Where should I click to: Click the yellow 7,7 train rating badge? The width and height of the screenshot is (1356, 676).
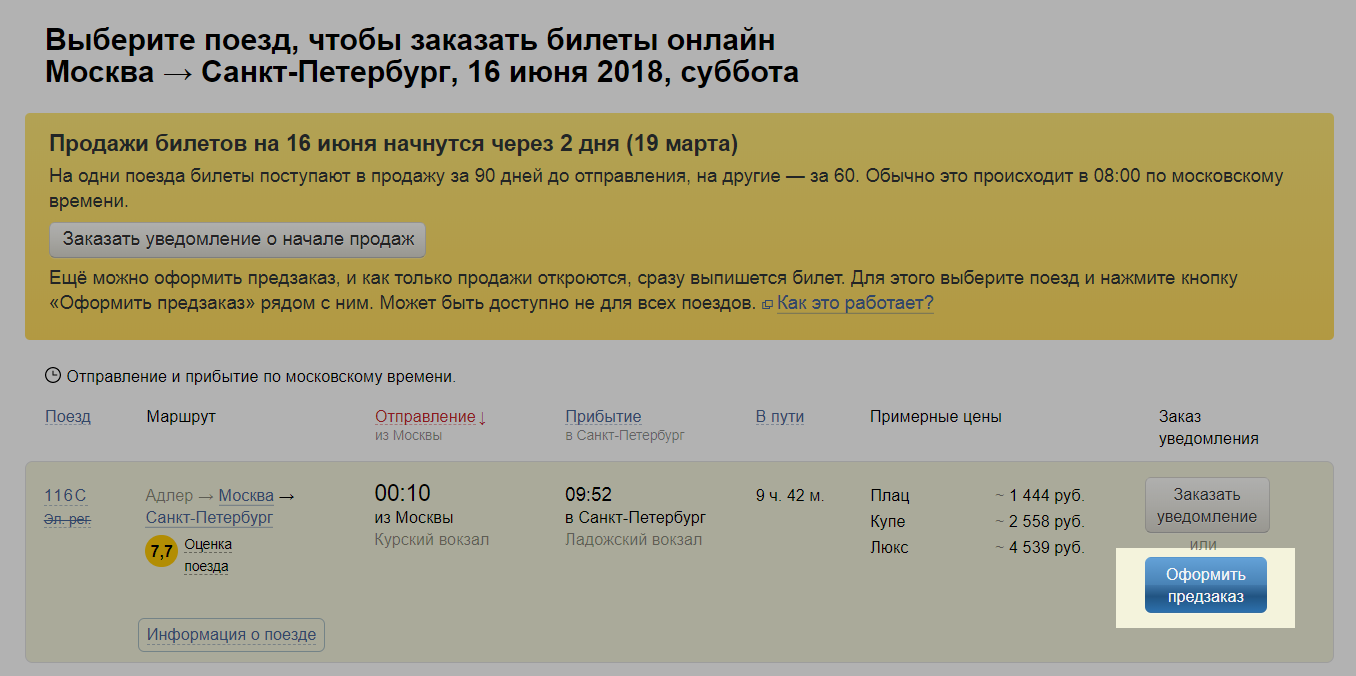pyautogui.click(x=161, y=550)
